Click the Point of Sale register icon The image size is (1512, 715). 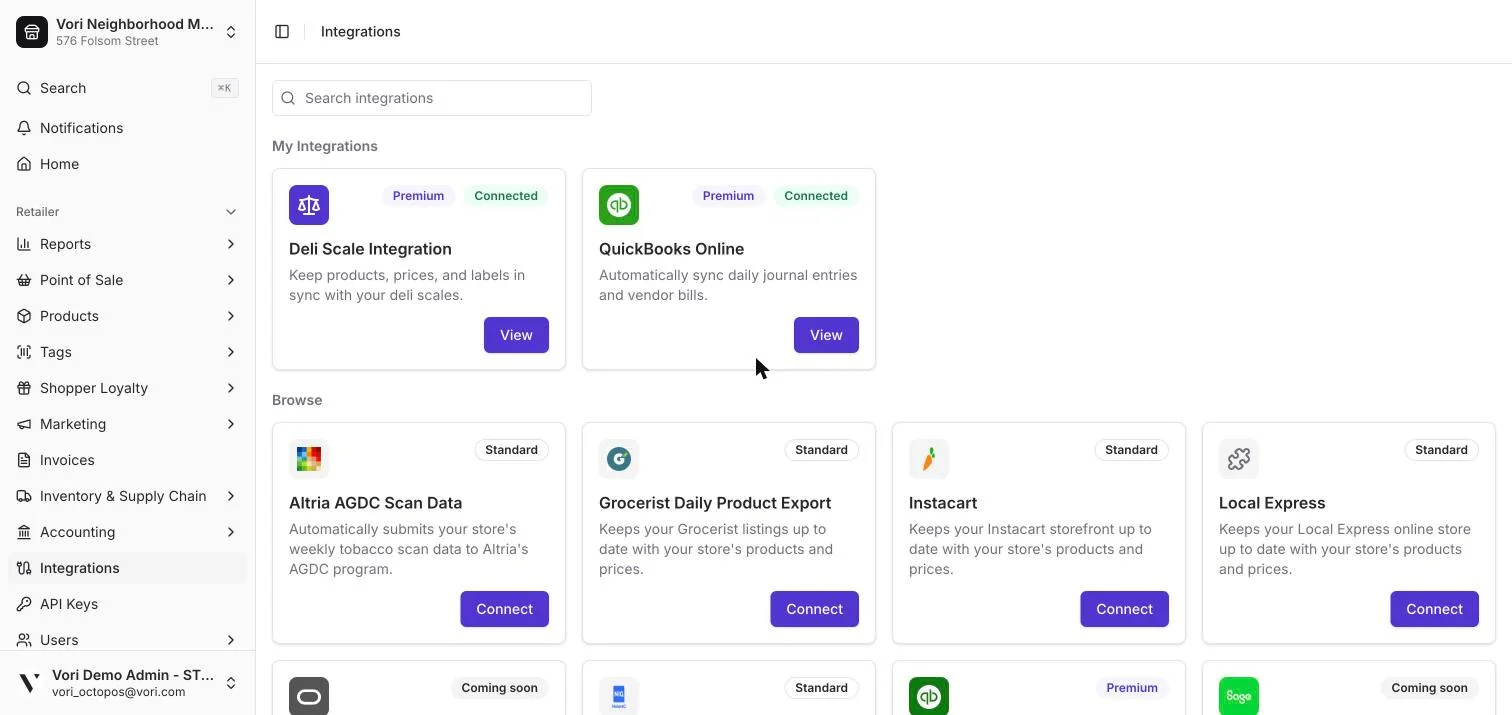24,280
